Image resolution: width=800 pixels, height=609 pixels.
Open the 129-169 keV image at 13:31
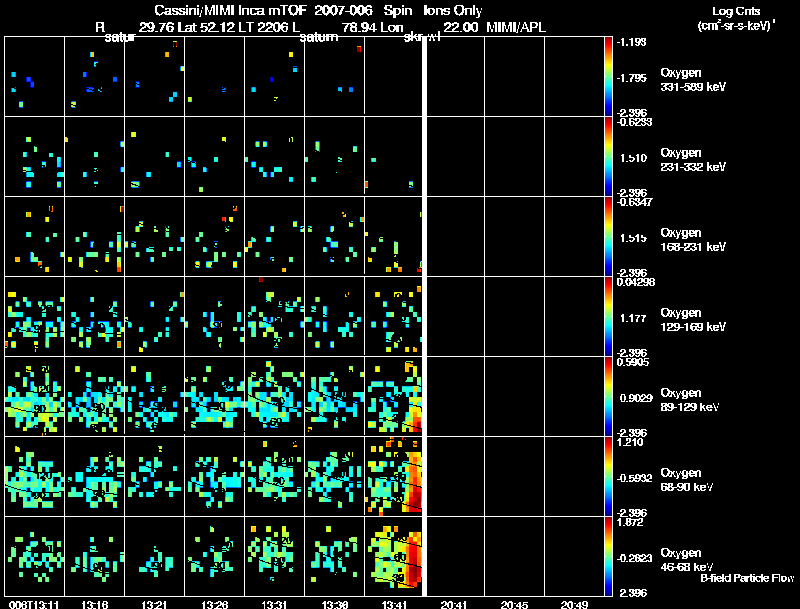click(x=274, y=316)
